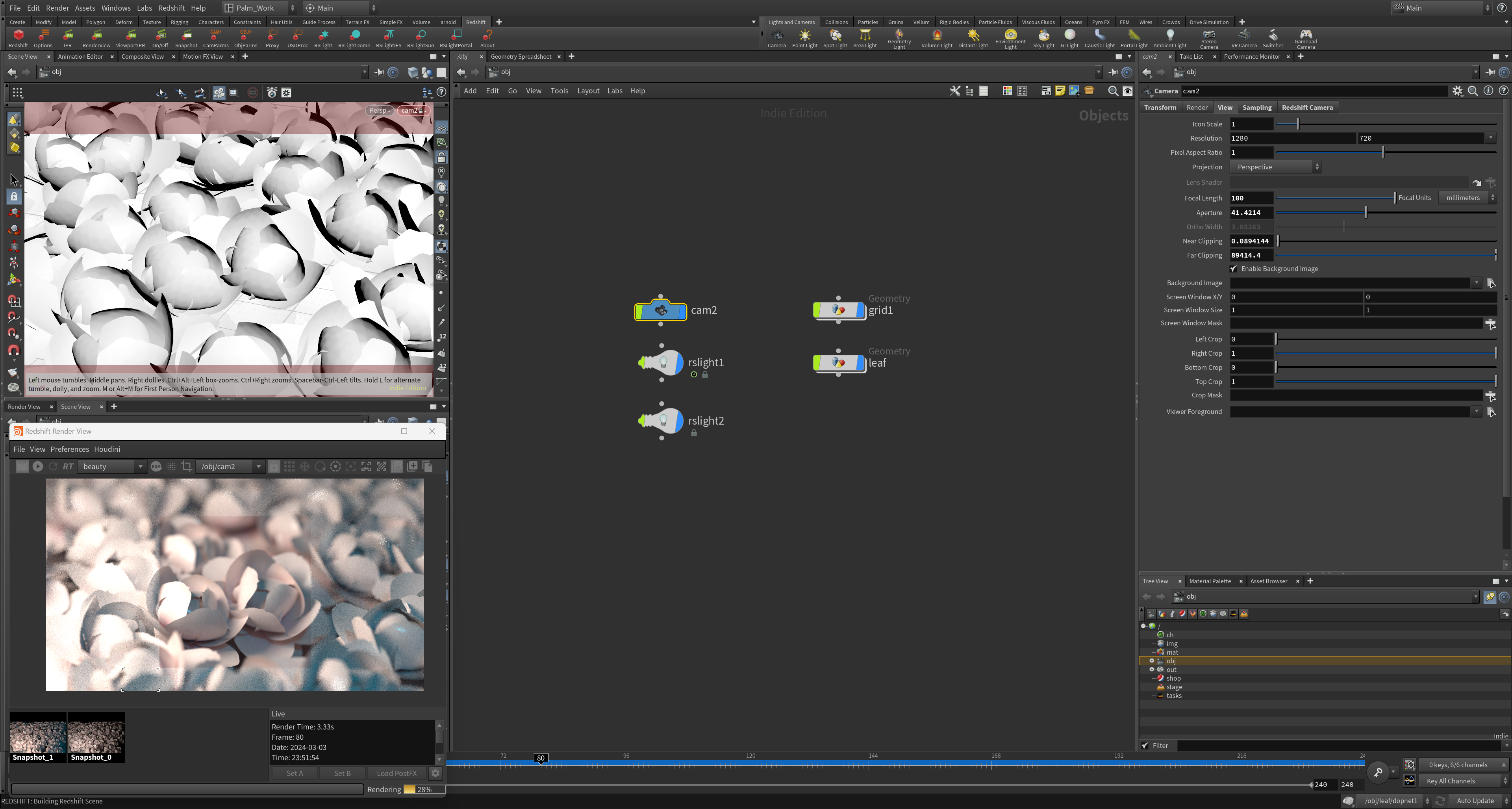Add an Environment Light

[1010, 39]
